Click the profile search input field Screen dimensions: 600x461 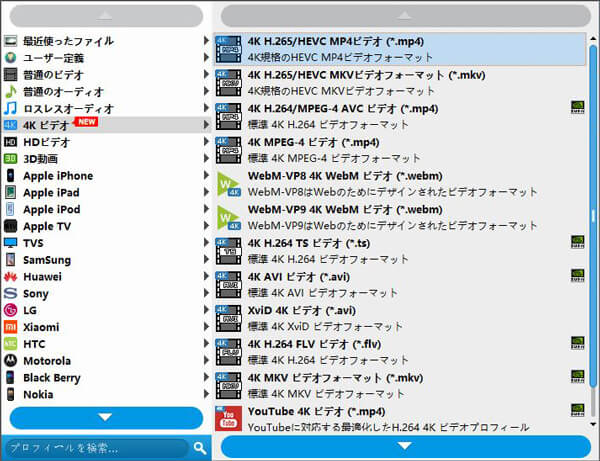tap(98, 448)
